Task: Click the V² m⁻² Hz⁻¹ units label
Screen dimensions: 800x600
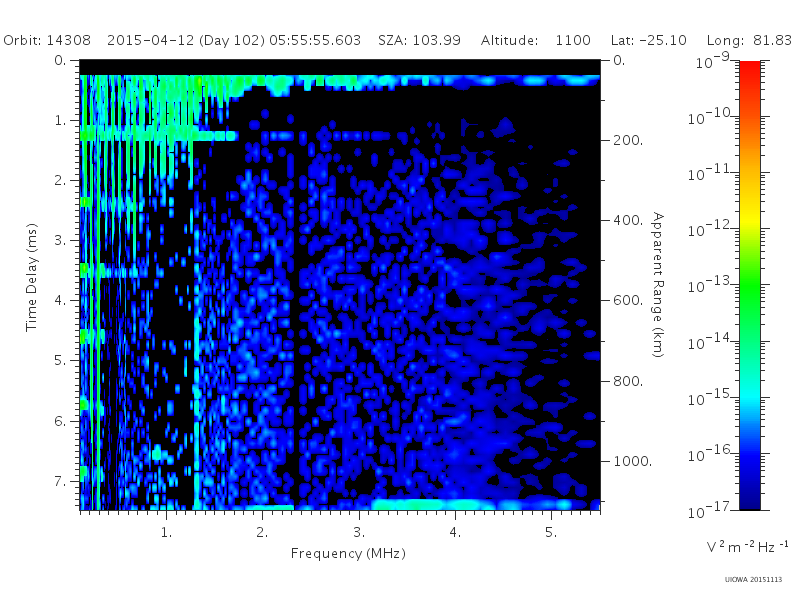Action: (x=747, y=547)
